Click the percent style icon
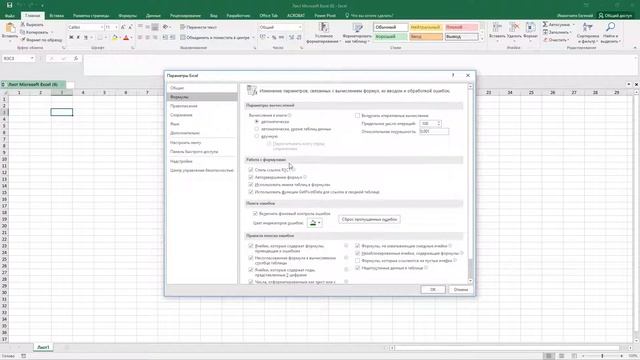Screen dimensions: 640x360 point(274,37)
